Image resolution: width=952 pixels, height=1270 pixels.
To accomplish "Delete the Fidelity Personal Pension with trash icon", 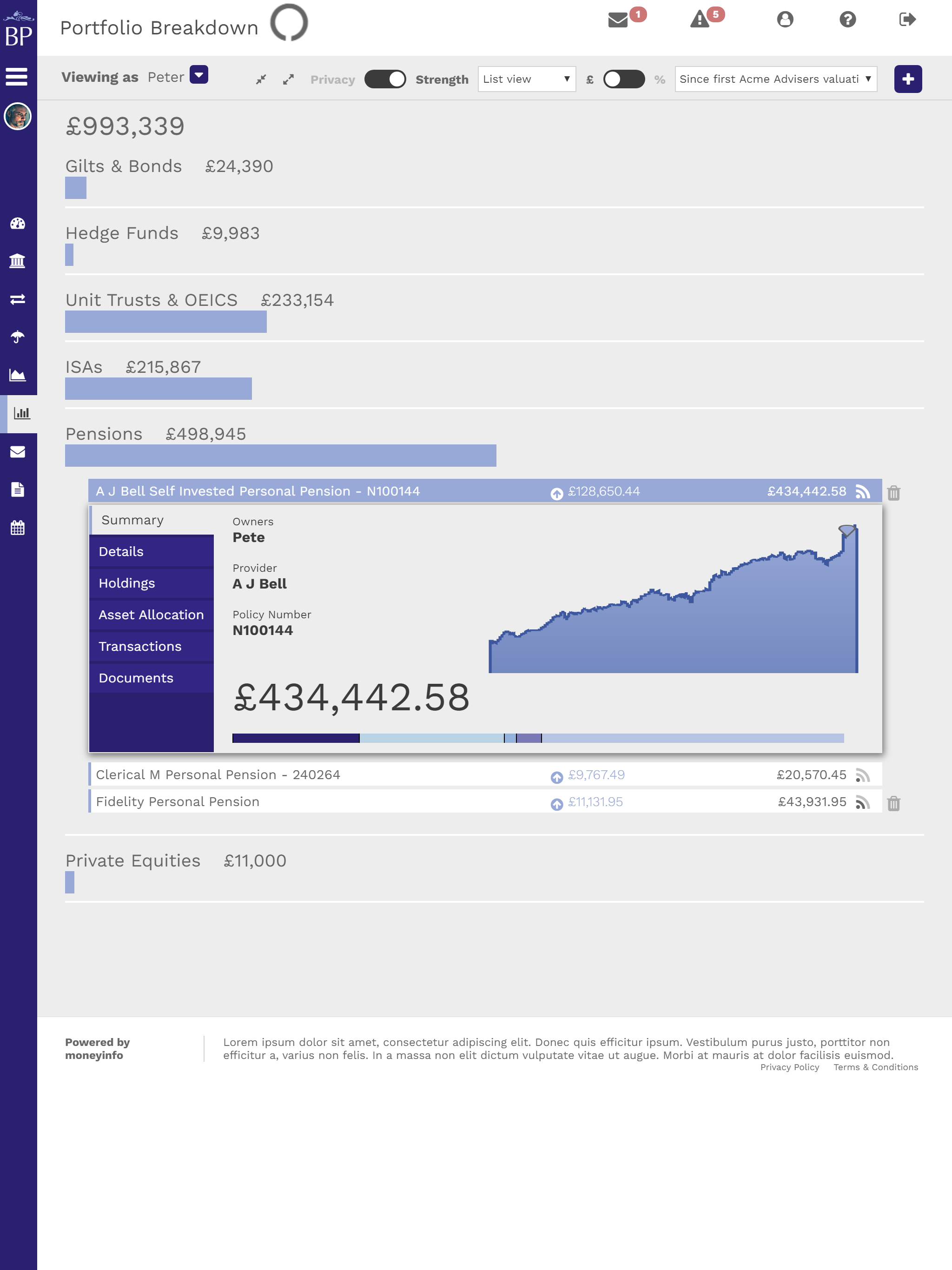I will point(893,803).
